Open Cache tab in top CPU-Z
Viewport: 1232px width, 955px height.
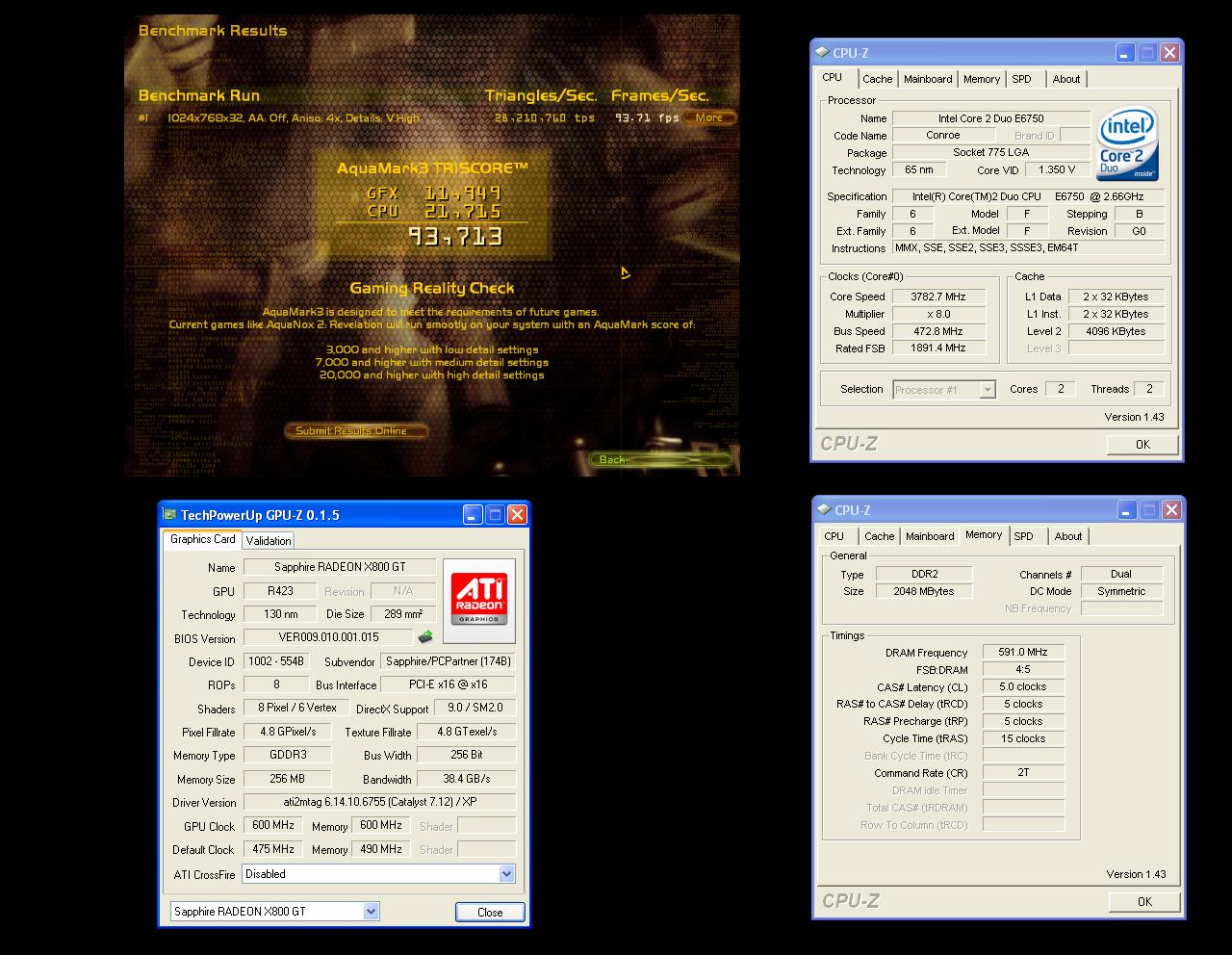click(x=878, y=79)
